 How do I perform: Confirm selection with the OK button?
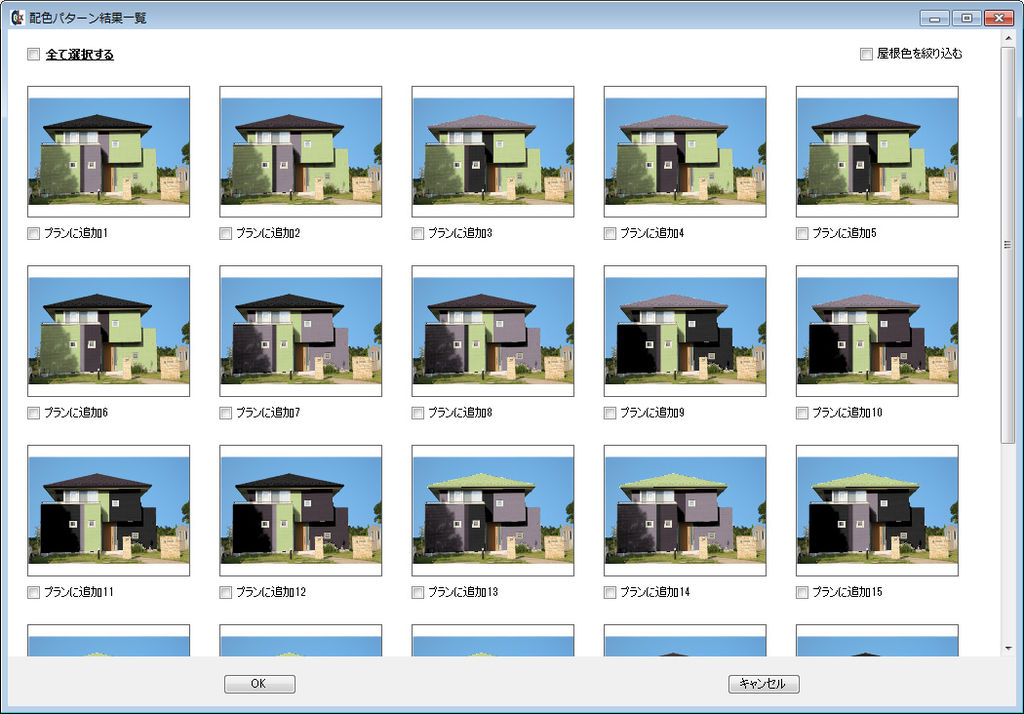259,684
